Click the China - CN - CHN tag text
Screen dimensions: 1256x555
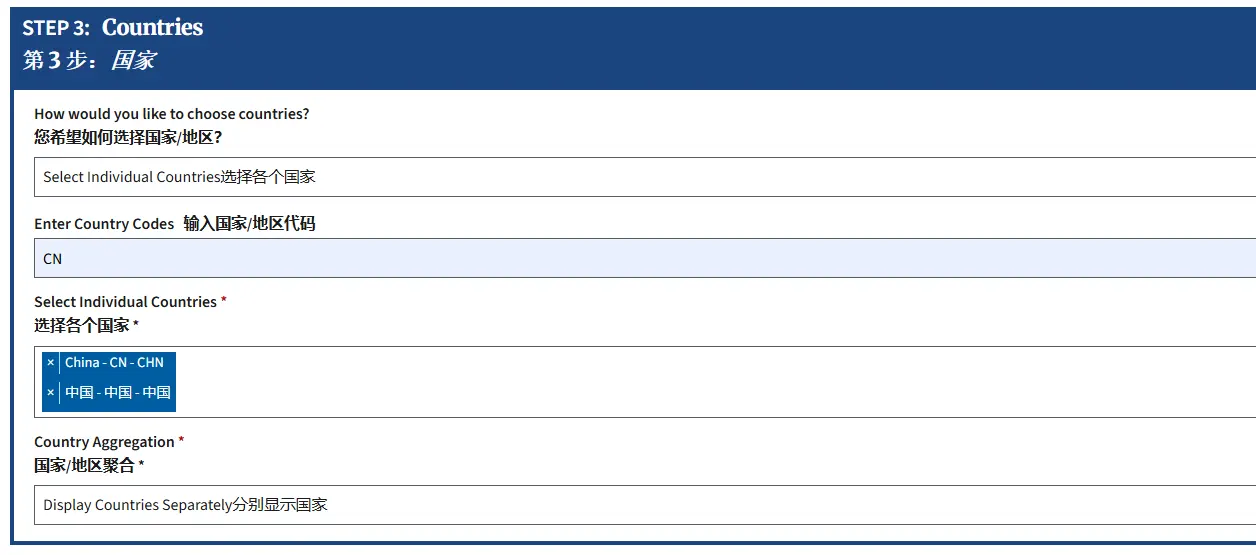[x=114, y=362]
